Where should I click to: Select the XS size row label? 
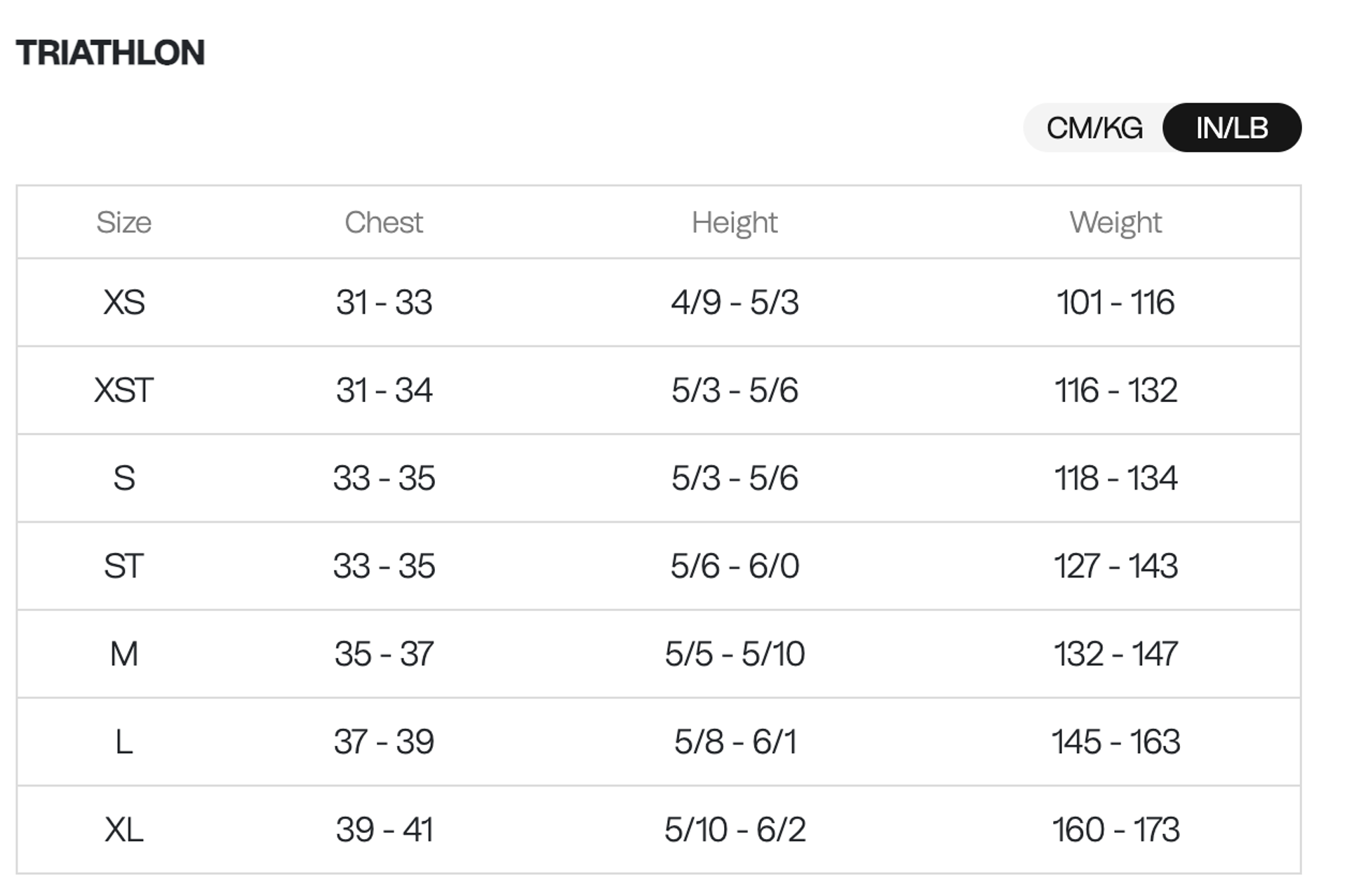[123, 302]
